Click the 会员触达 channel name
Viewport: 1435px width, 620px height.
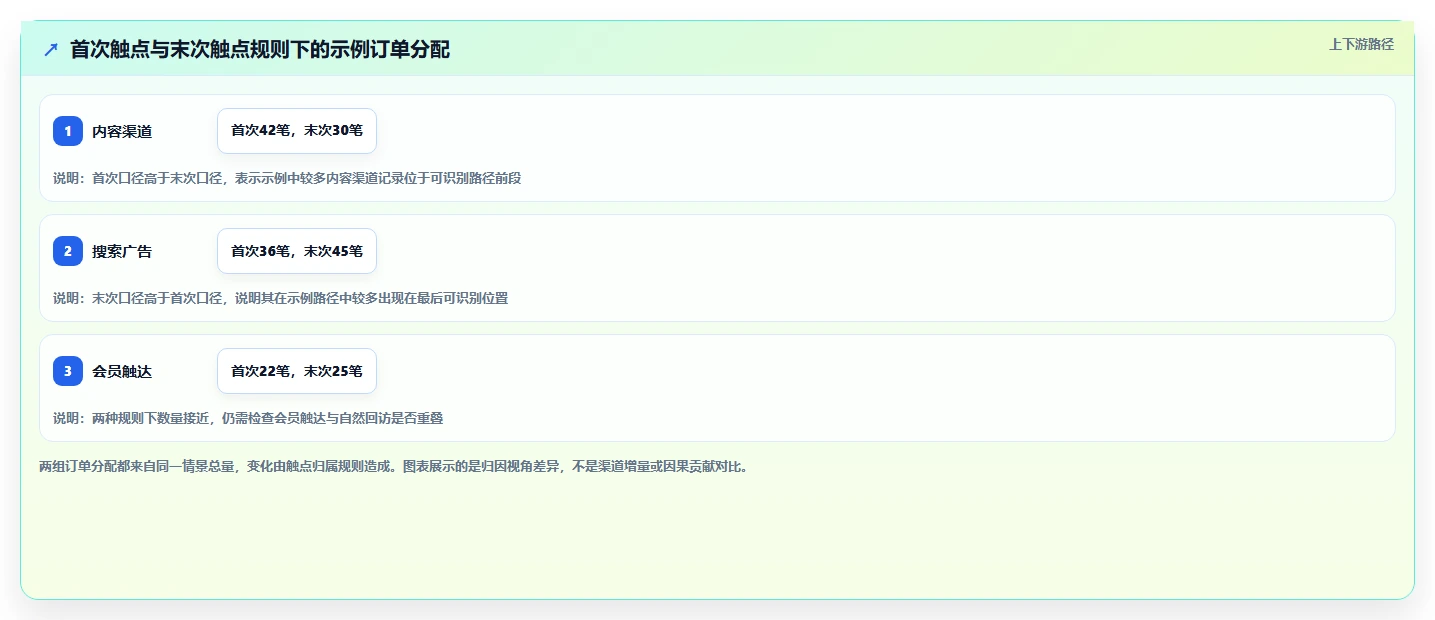click(x=122, y=371)
